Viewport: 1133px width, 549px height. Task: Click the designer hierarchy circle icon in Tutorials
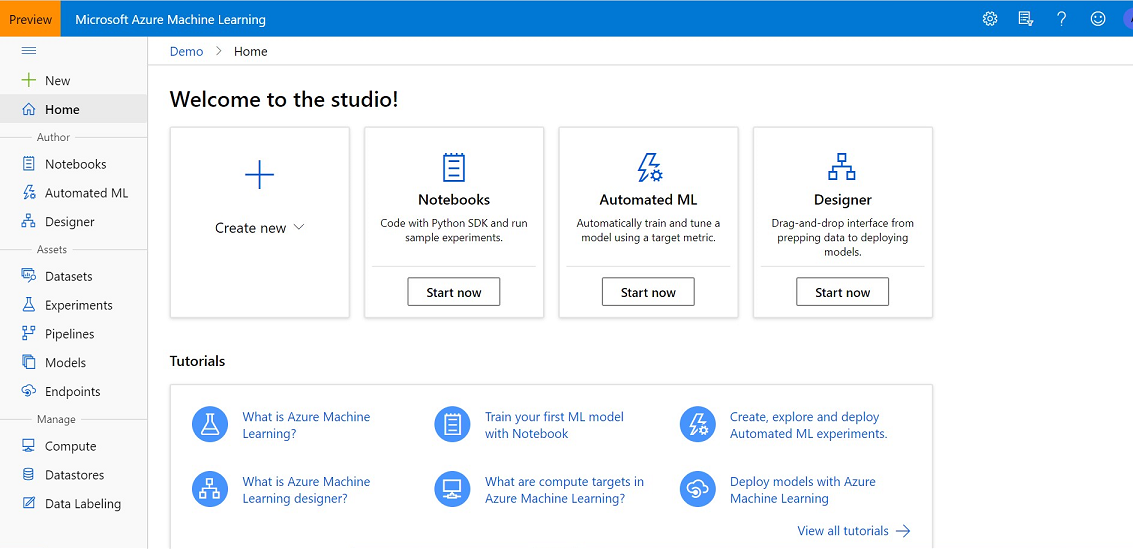coord(210,490)
